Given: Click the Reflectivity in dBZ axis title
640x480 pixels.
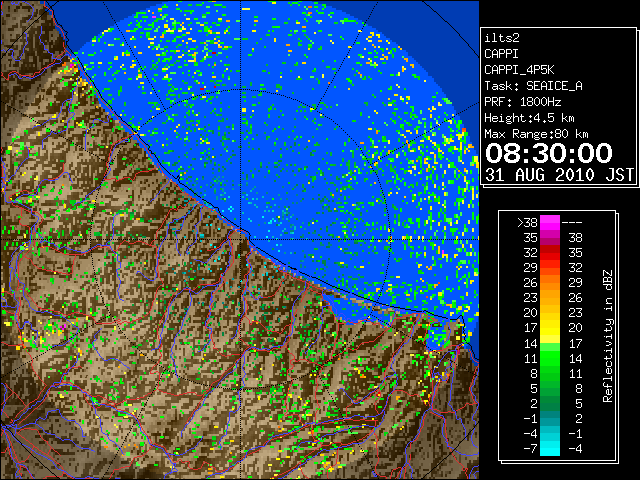Looking at the screenshot, I should [x=608, y=336].
